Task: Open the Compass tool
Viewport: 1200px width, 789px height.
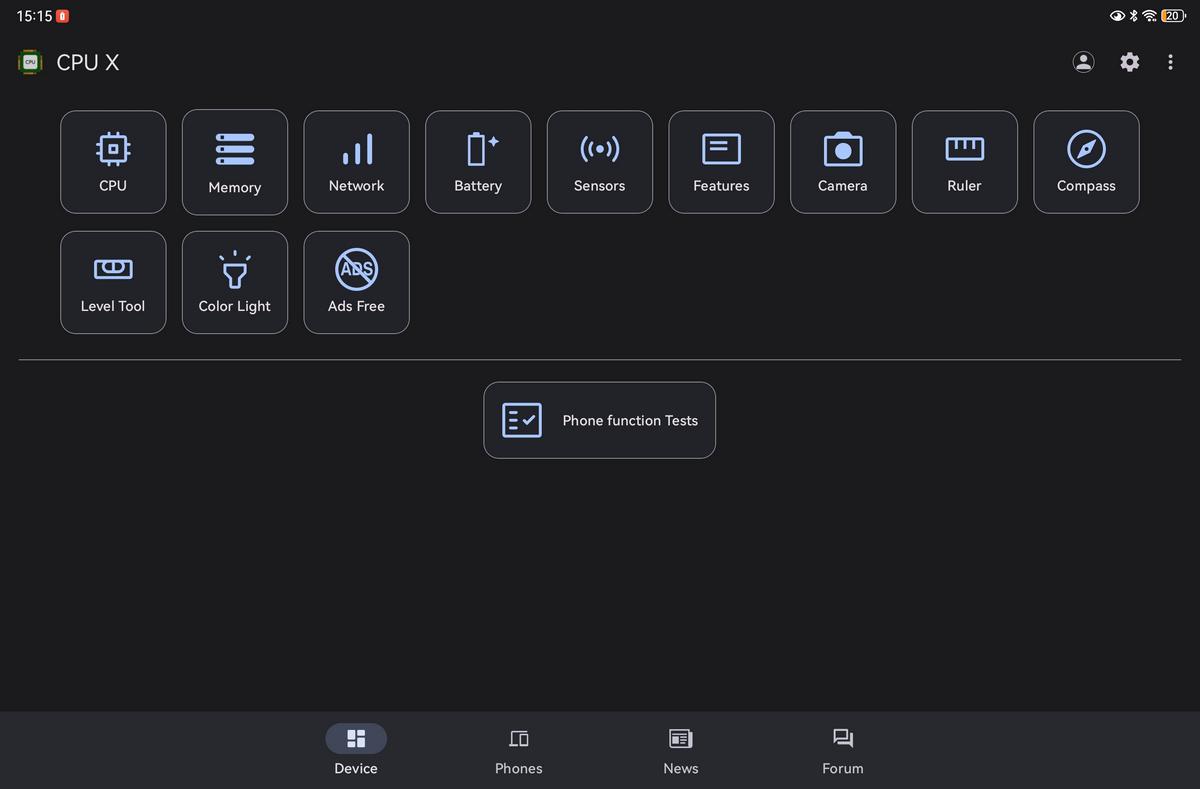Action: click(1086, 162)
